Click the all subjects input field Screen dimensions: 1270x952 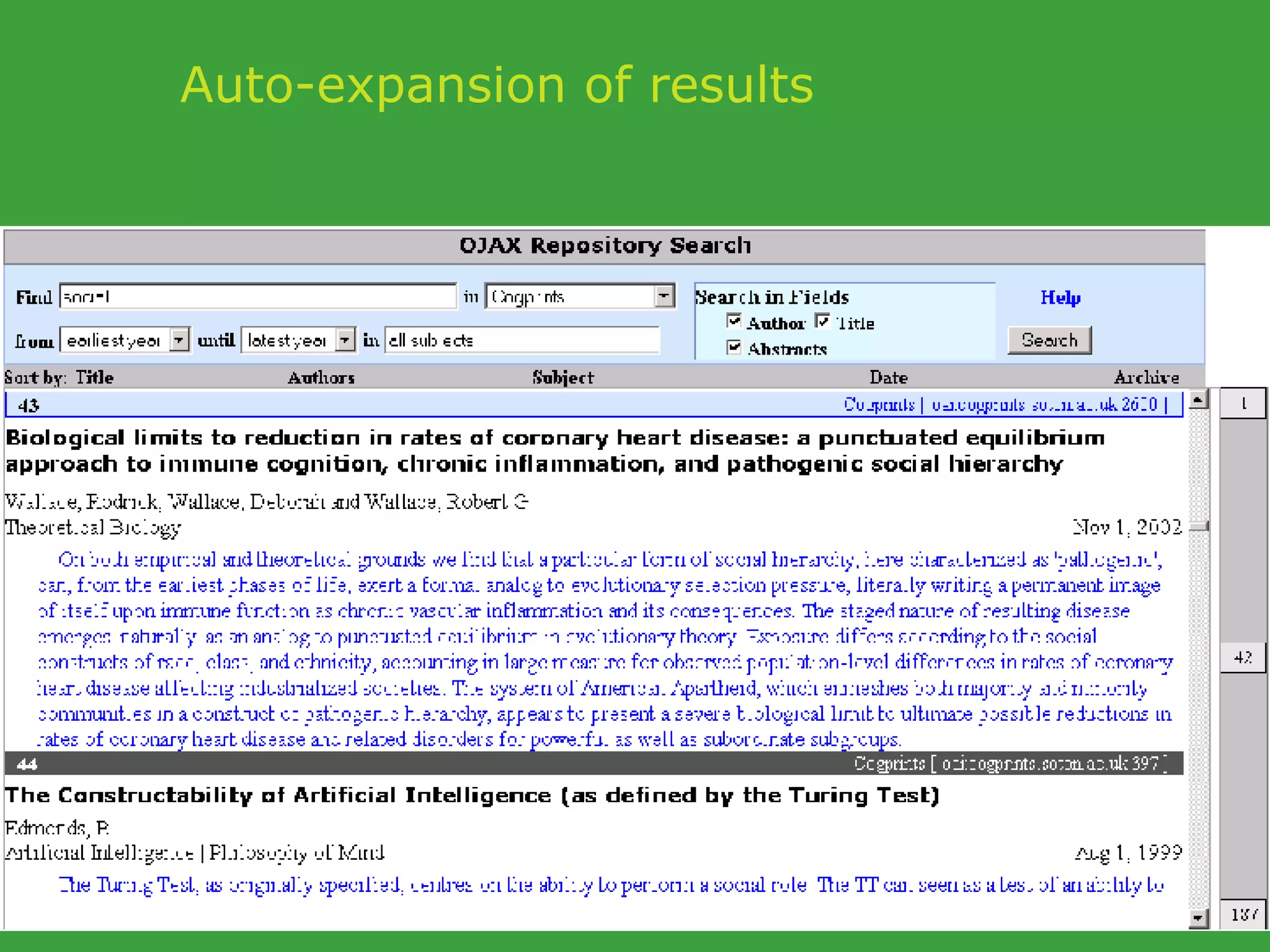coord(522,340)
